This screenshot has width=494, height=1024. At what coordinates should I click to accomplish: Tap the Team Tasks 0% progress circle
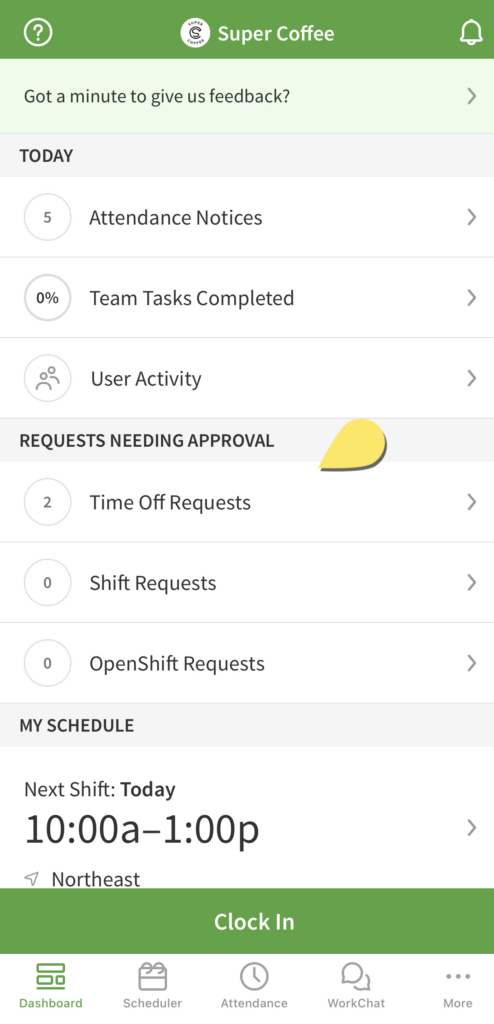[x=47, y=298]
